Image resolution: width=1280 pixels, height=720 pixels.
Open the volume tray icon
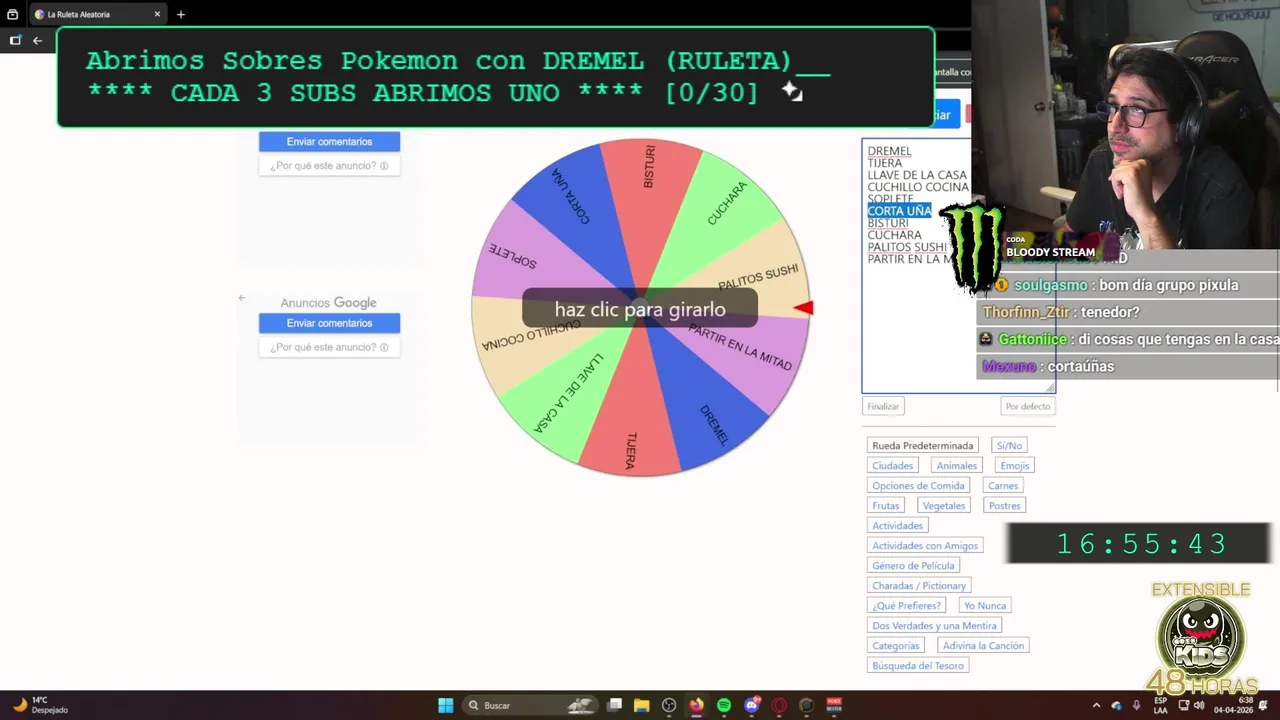(1198, 706)
